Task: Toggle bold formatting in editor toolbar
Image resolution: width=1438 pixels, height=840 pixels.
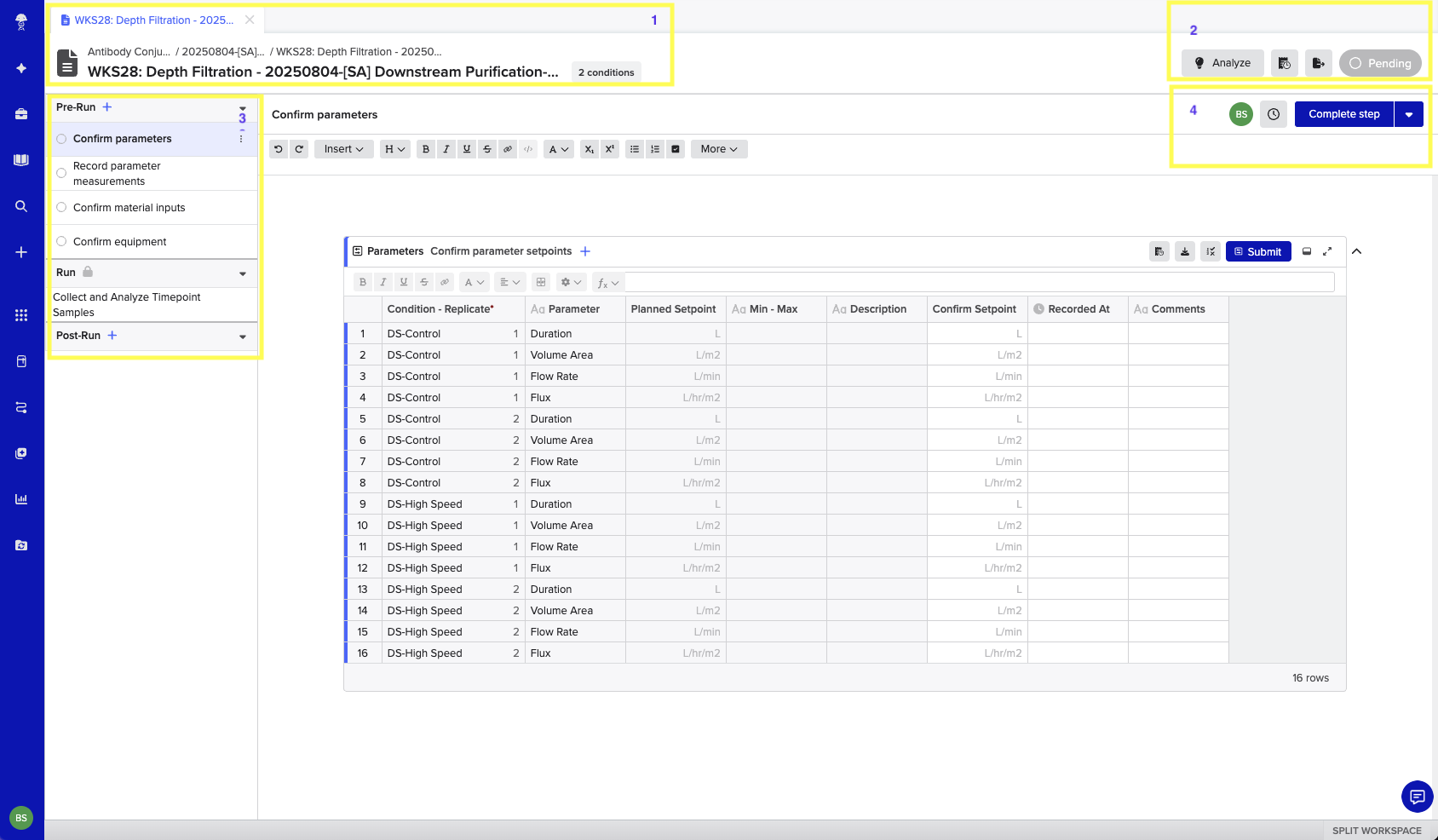Action: pyautogui.click(x=426, y=149)
